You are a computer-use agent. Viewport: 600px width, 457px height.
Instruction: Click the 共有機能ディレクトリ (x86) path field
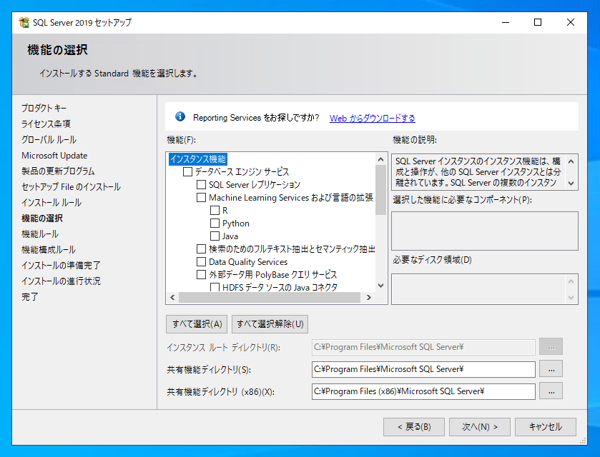(424, 391)
